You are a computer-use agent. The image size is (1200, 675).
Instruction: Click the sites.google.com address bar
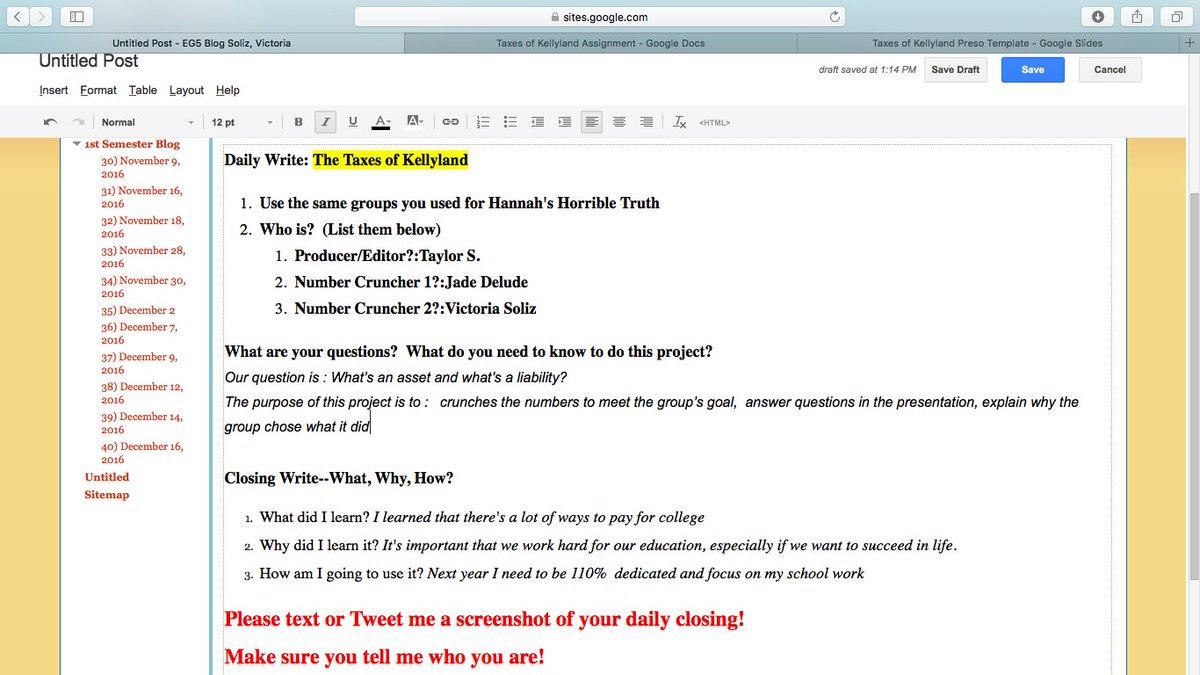point(600,17)
